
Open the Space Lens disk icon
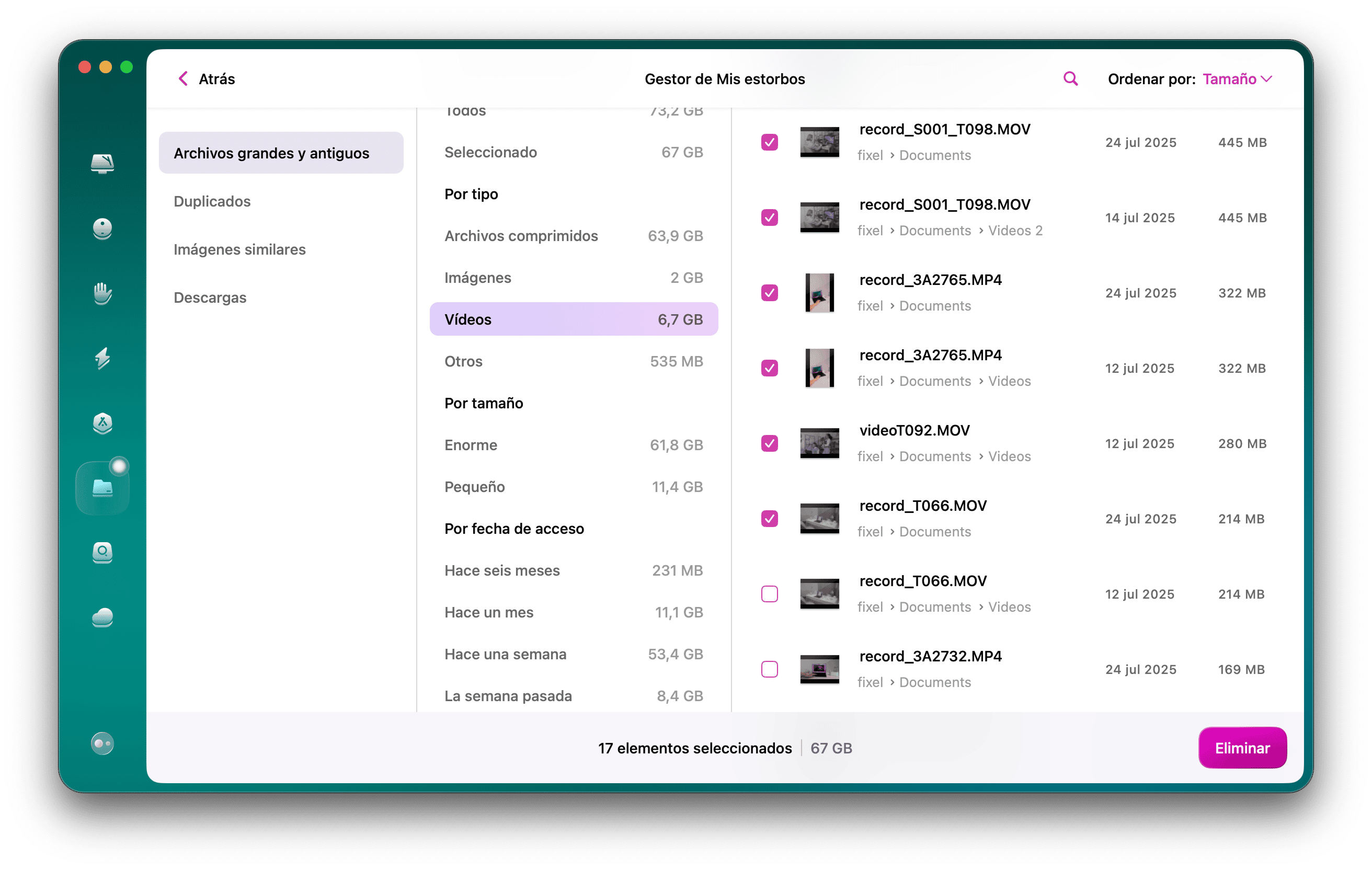tap(102, 553)
